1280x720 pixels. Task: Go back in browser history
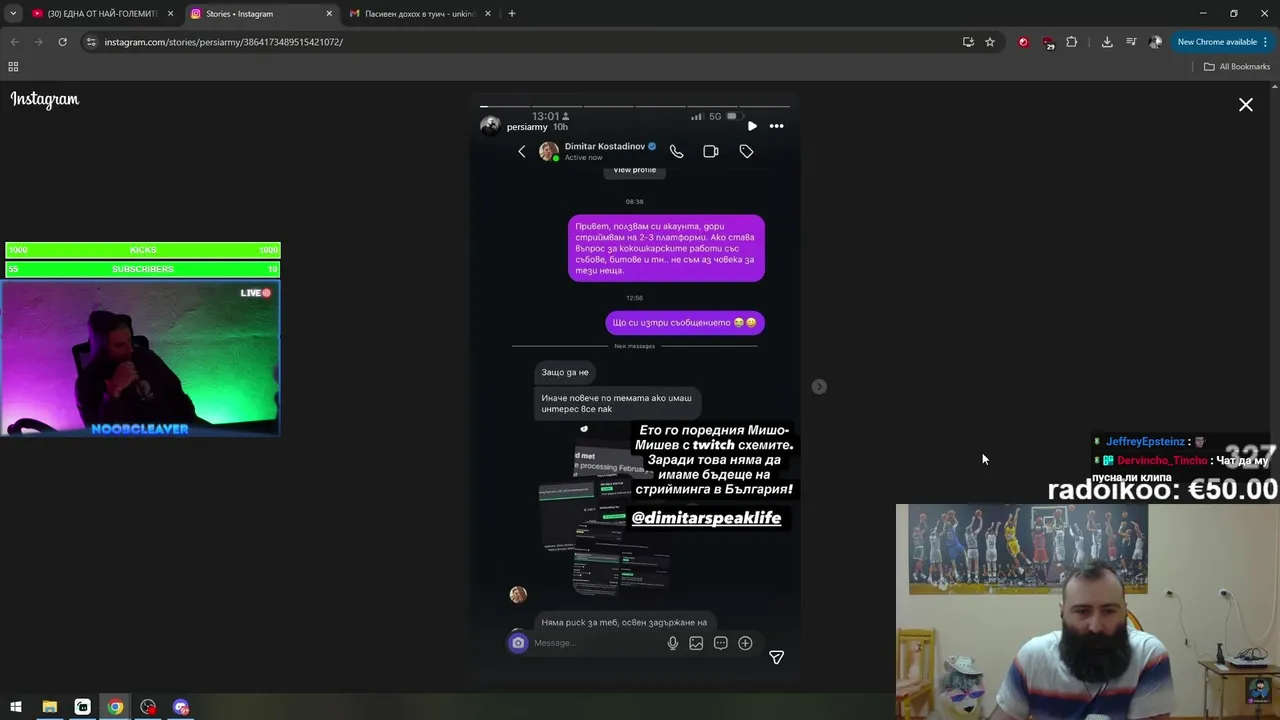(14, 42)
